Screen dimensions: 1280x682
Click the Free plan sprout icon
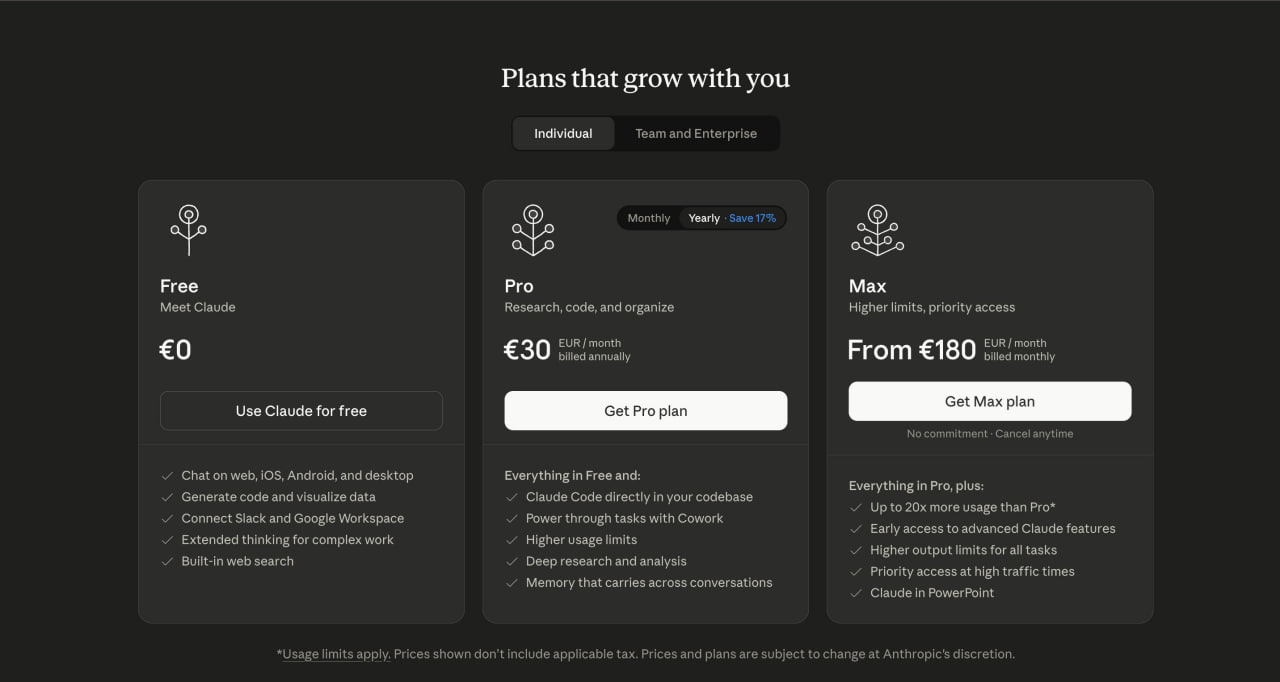(188, 229)
